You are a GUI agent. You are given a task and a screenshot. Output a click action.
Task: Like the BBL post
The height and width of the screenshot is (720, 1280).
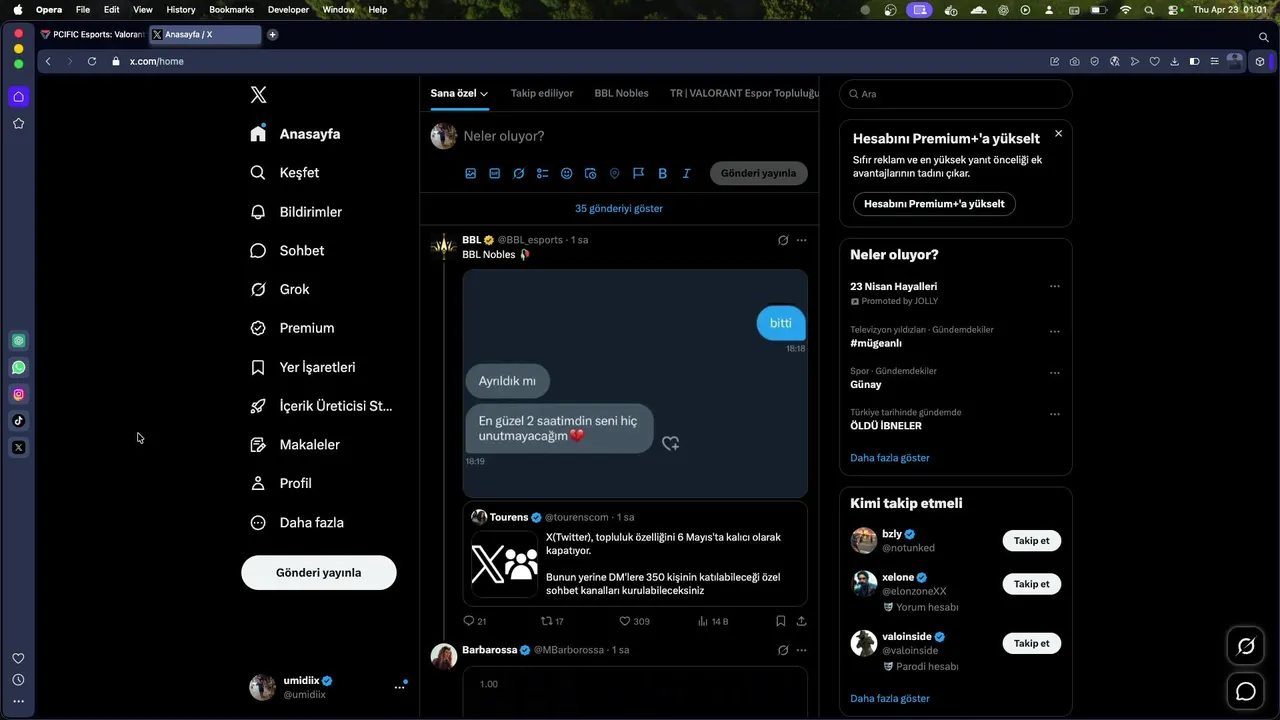634,621
